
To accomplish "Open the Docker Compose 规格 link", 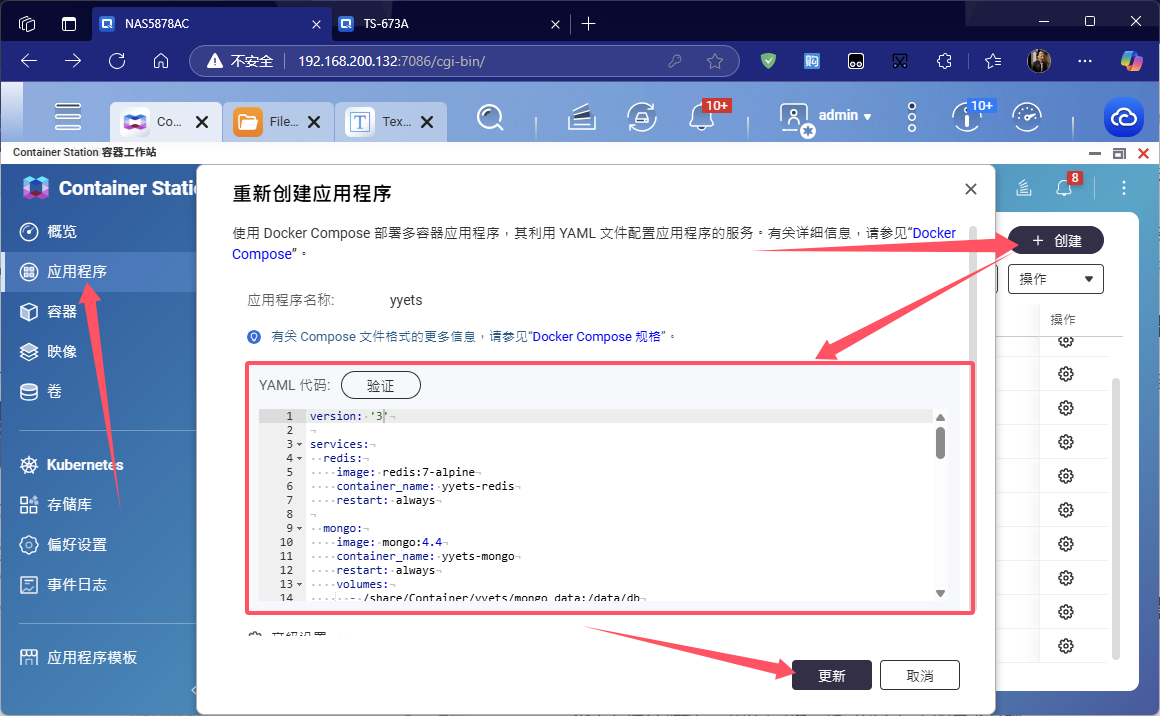I will coord(599,337).
